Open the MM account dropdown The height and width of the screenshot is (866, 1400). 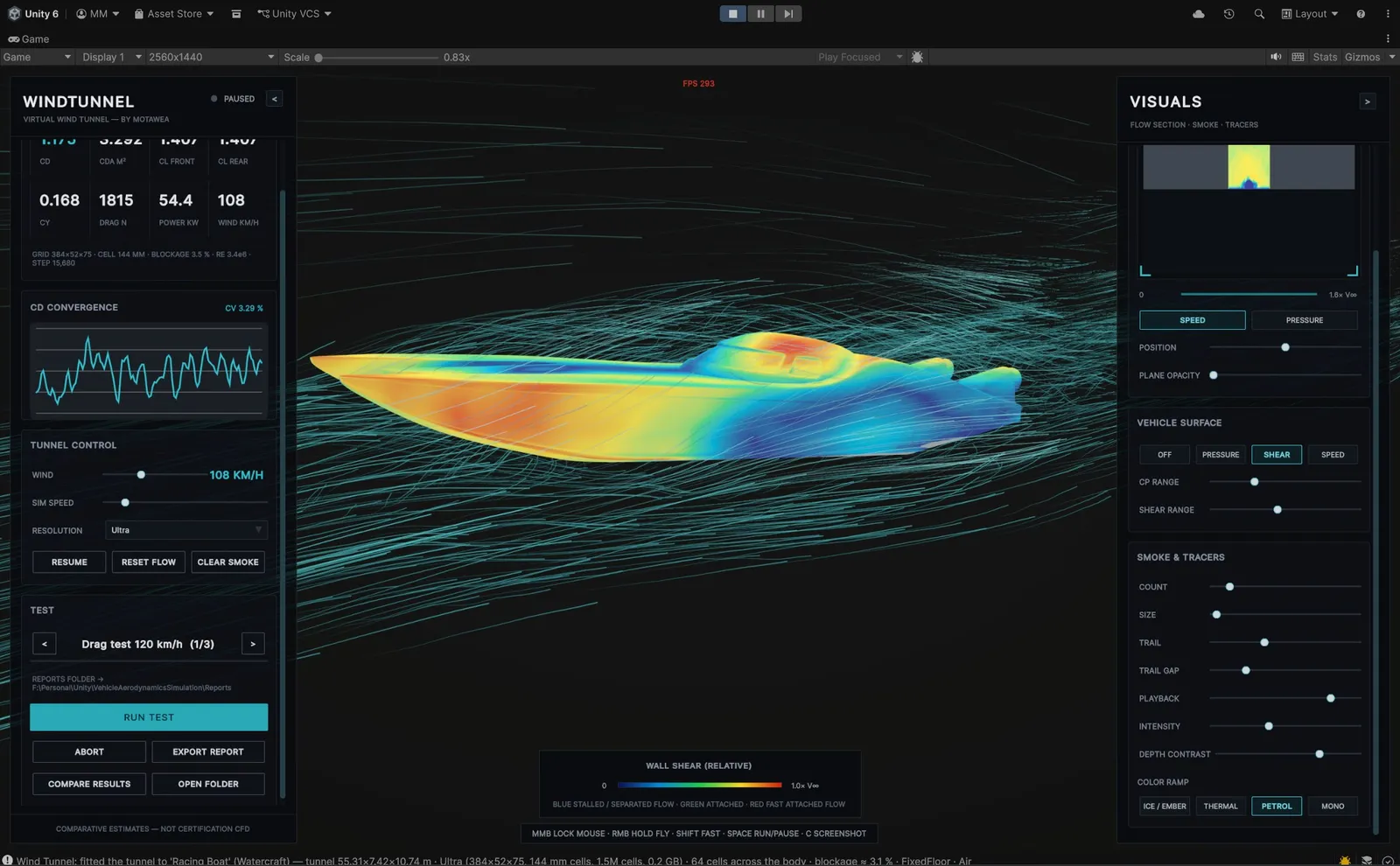97,14
